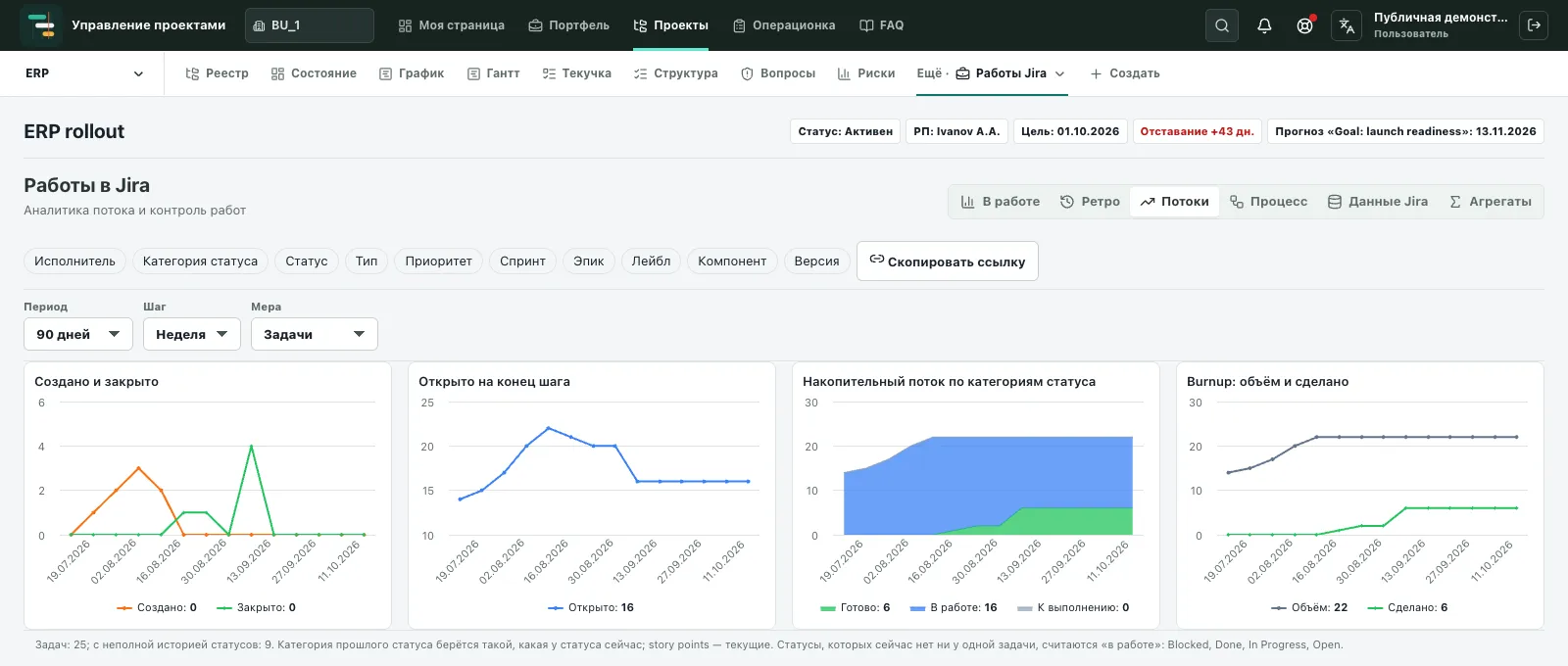This screenshot has height=666, width=1568.
Task: Expand the ERP project dropdown
Action: [x=84, y=73]
